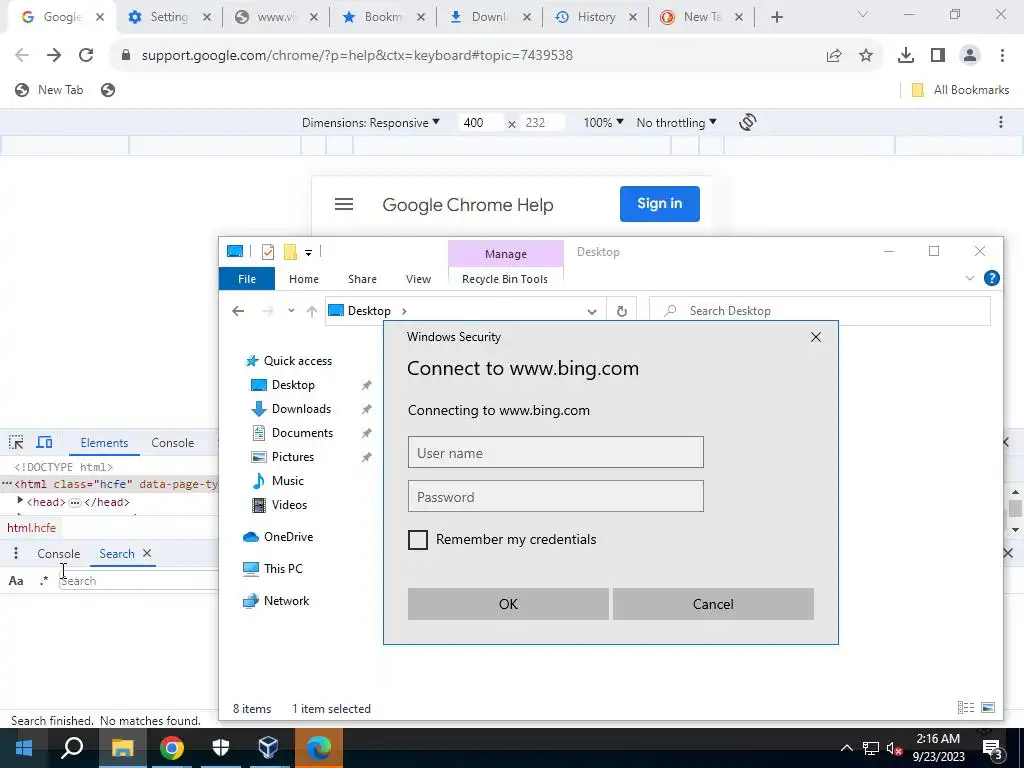This screenshot has width=1024, height=768.
Task: Open Google Chrome Help hamburger menu
Action: coord(344,204)
